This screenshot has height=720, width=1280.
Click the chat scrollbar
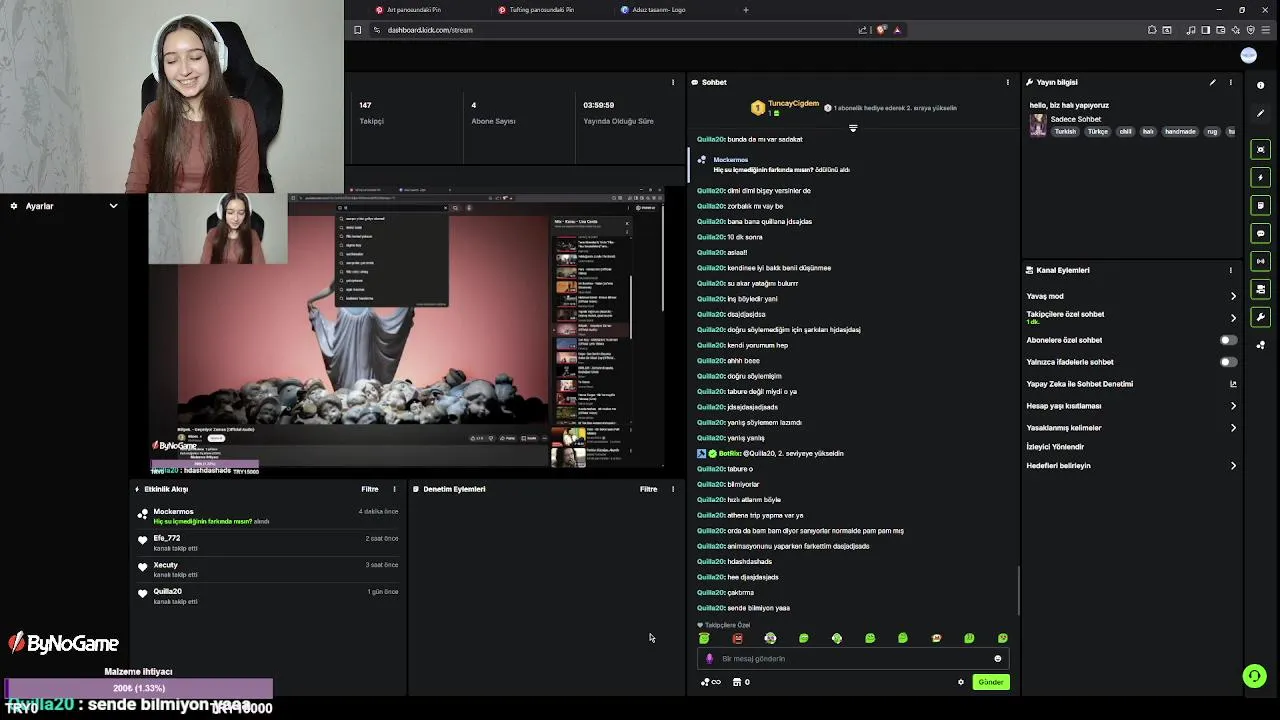tap(1018, 590)
